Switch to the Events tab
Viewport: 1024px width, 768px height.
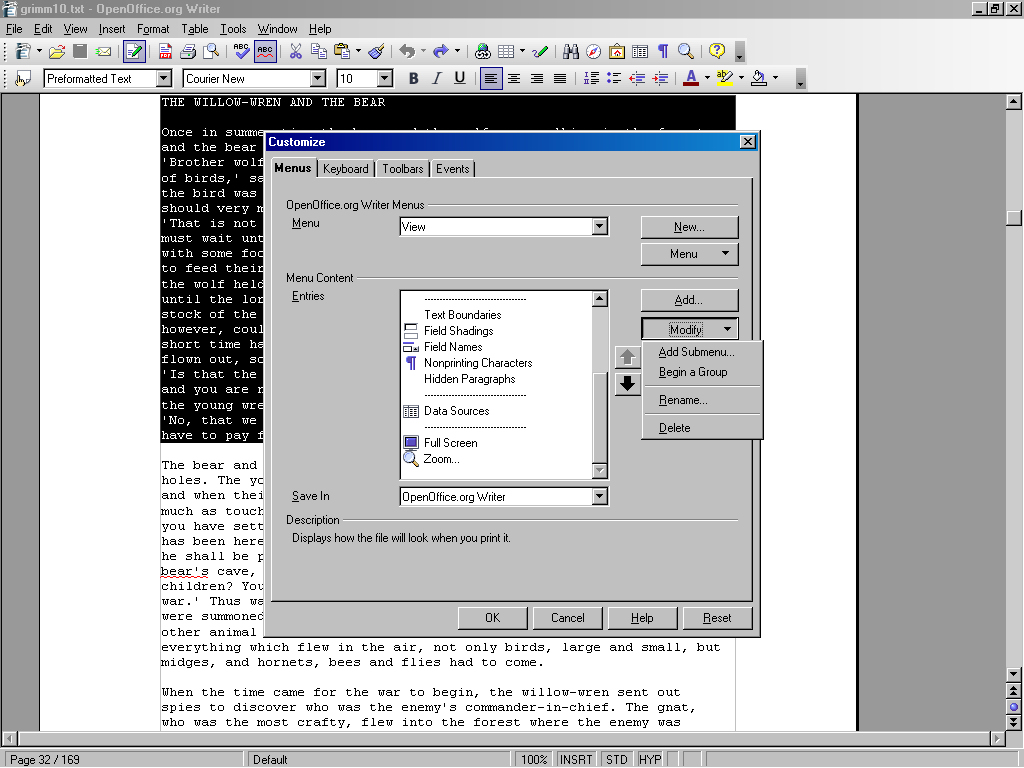[453, 168]
